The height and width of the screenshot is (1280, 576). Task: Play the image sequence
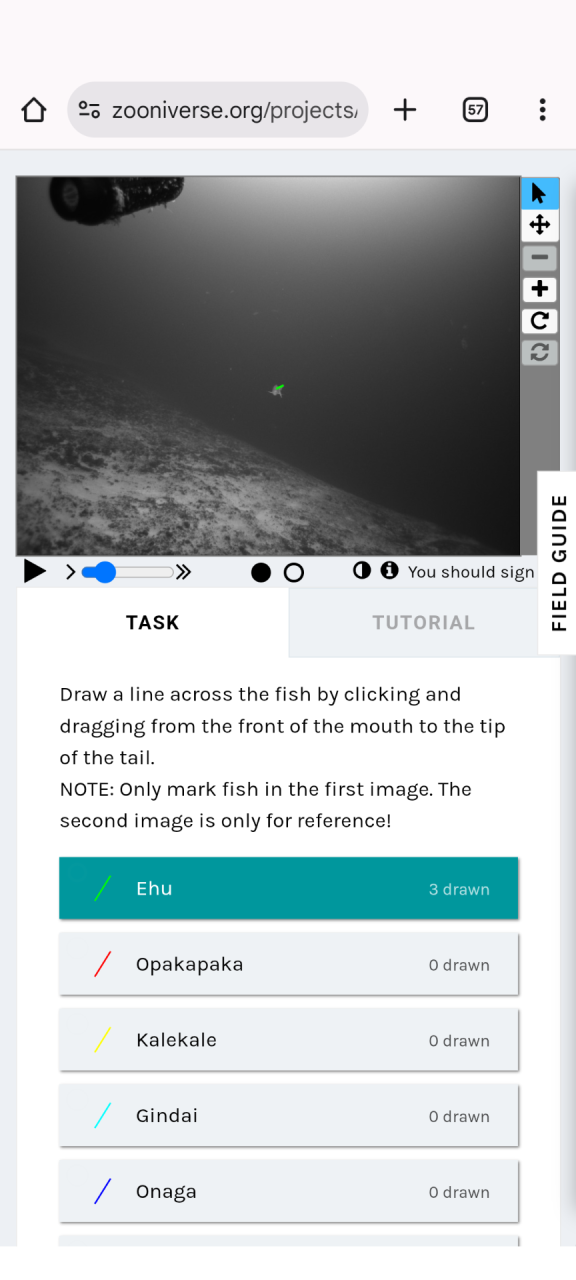pyautogui.click(x=35, y=571)
